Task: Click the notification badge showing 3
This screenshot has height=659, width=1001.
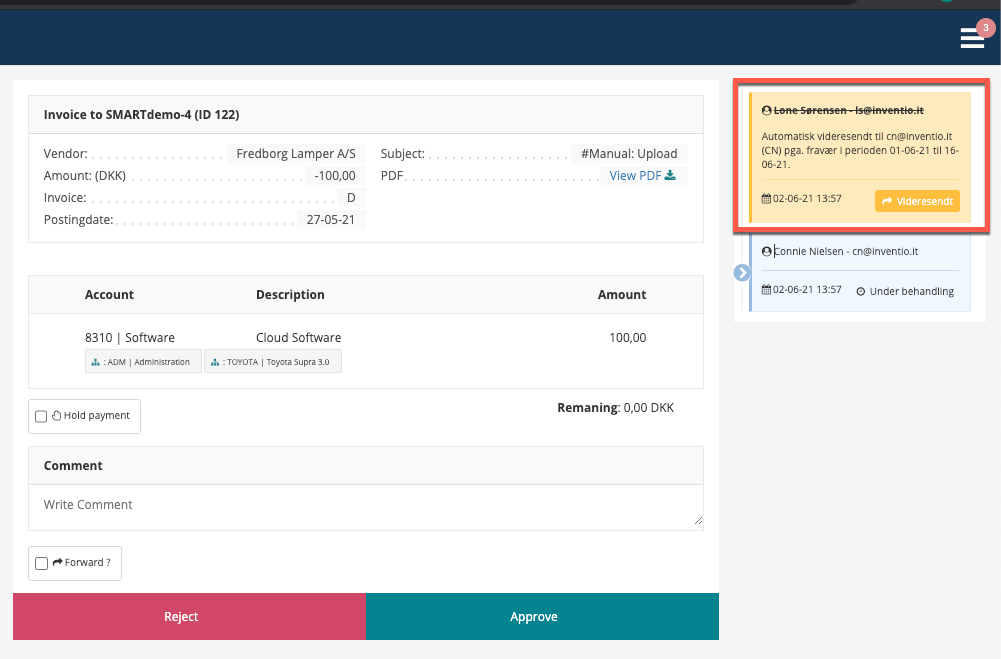Action: pyautogui.click(x=986, y=27)
